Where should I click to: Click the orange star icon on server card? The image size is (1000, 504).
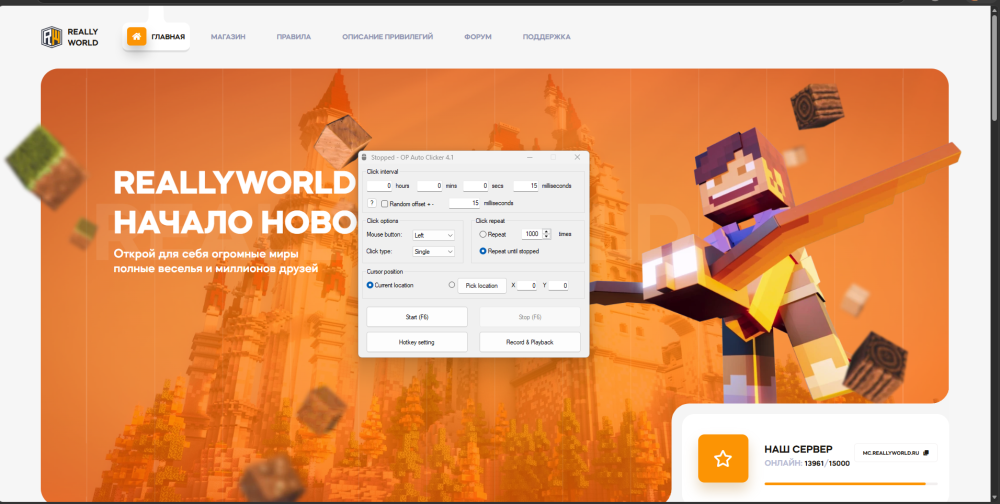723,458
